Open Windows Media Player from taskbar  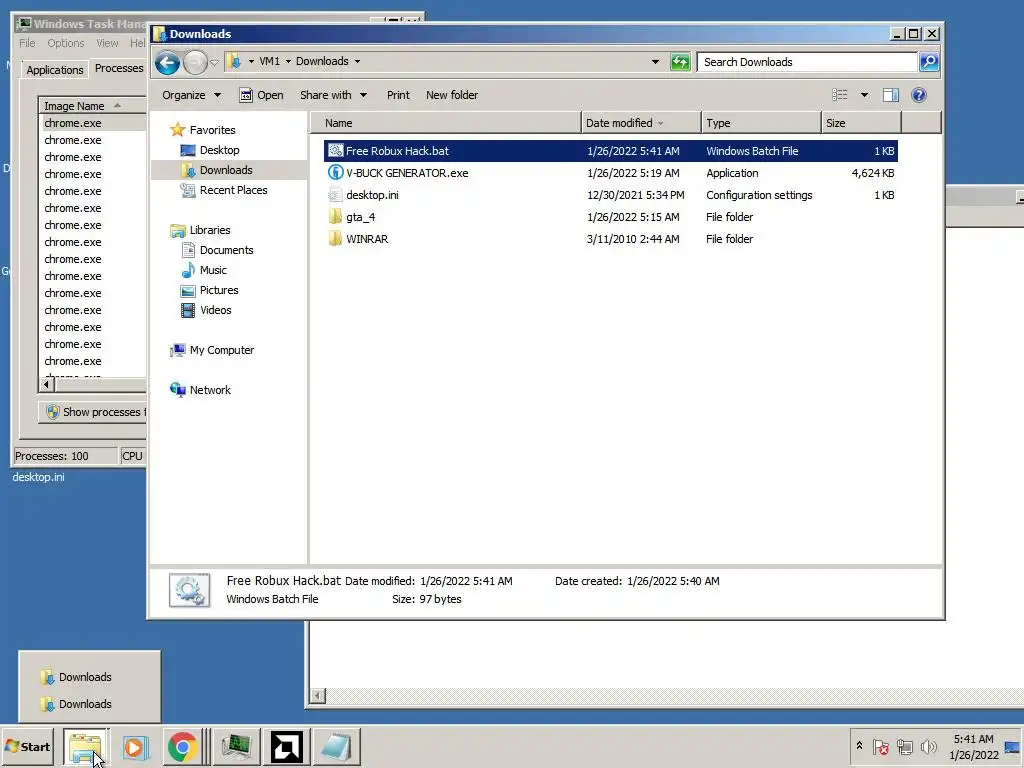click(135, 747)
